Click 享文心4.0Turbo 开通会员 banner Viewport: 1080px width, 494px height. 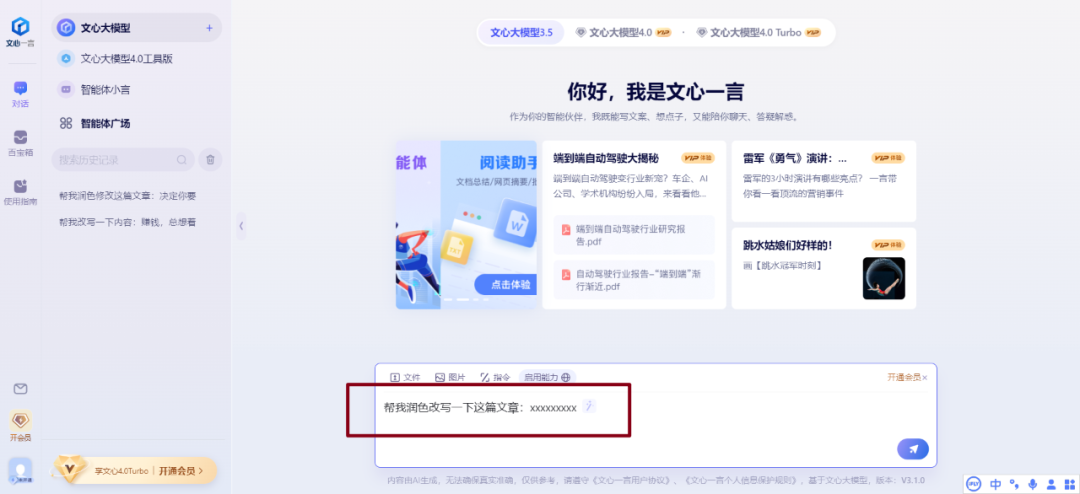pos(135,471)
